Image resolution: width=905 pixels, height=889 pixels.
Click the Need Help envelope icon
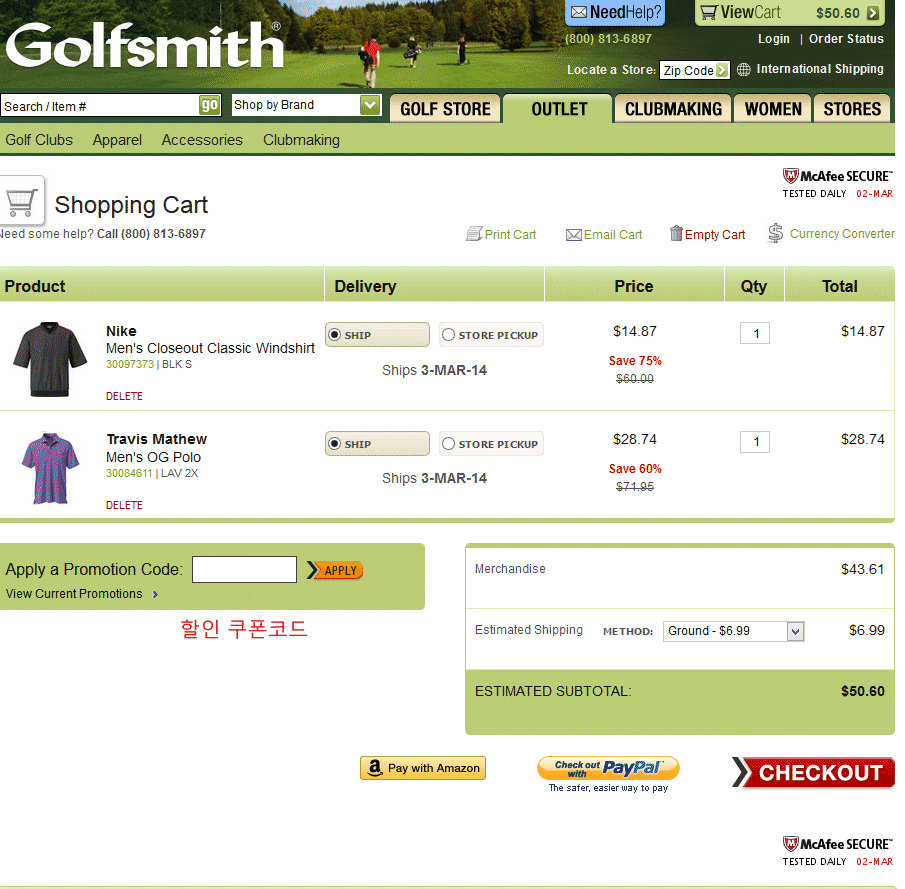tap(579, 13)
